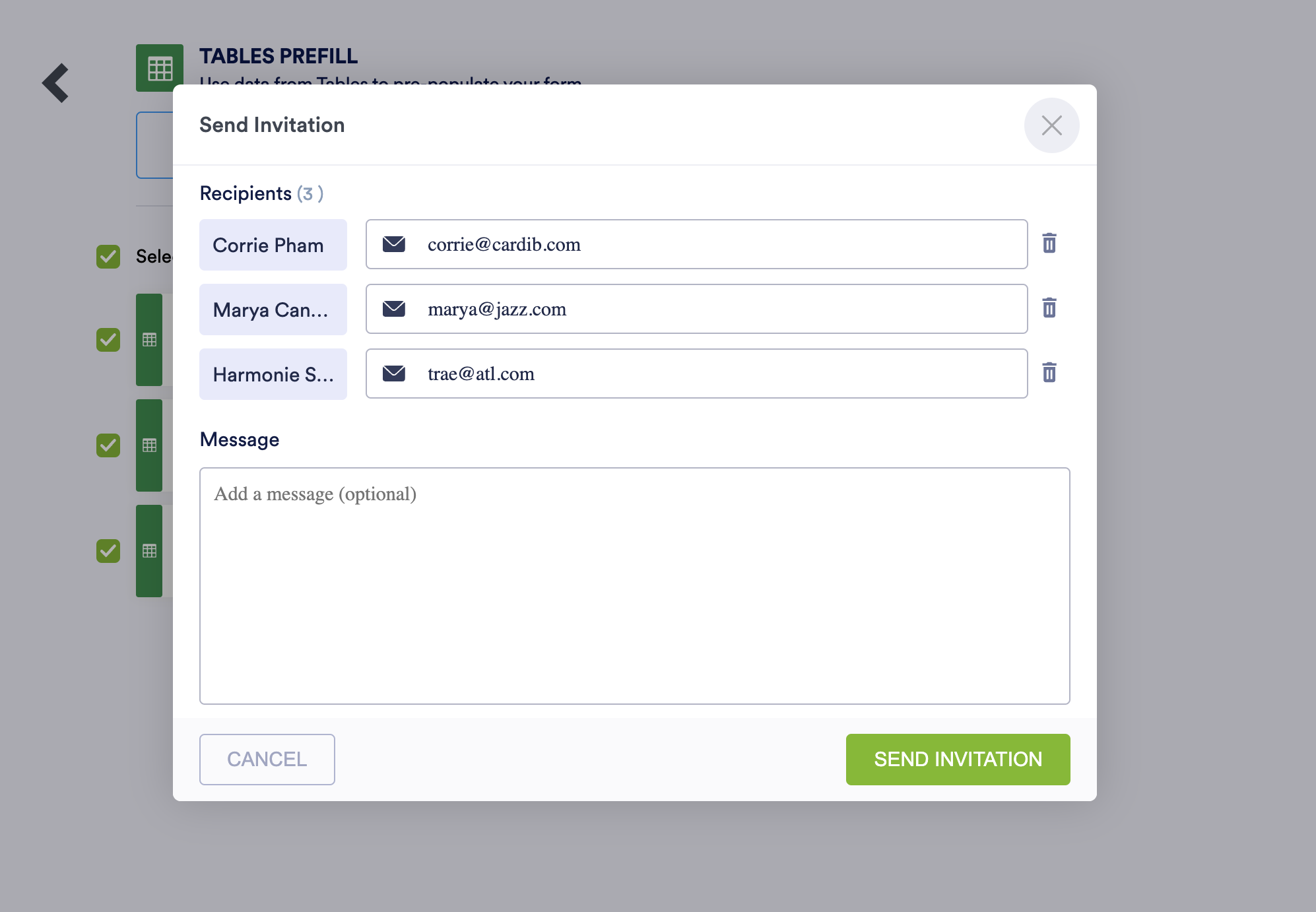Viewport: 1316px width, 912px height.
Task: Click the Tables Prefill green grid icon
Action: tap(159, 68)
